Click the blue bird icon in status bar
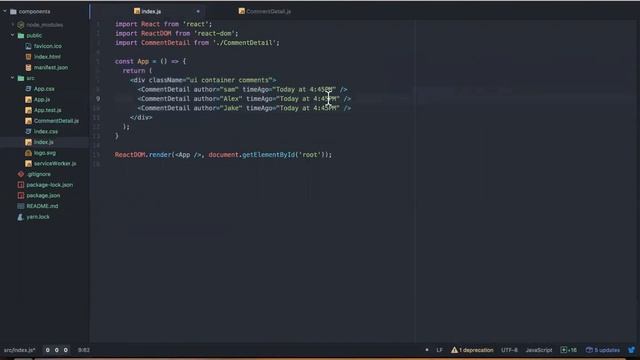The width and height of the screenshot is (640, 360). 631,350
